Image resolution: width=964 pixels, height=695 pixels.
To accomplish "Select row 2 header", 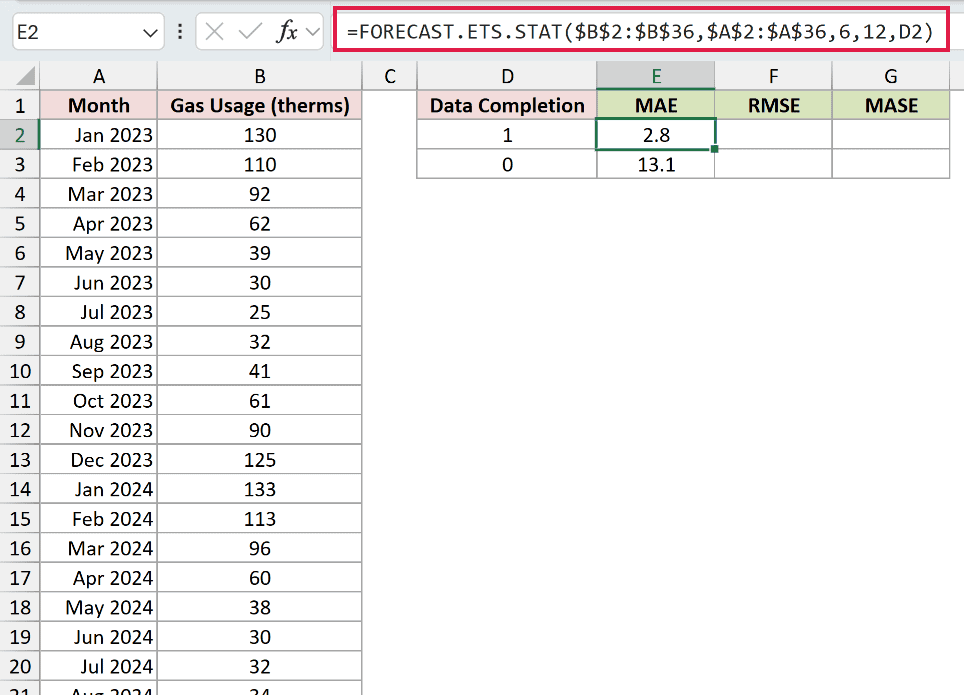I will pyautogui.click(x=20, y=135).
